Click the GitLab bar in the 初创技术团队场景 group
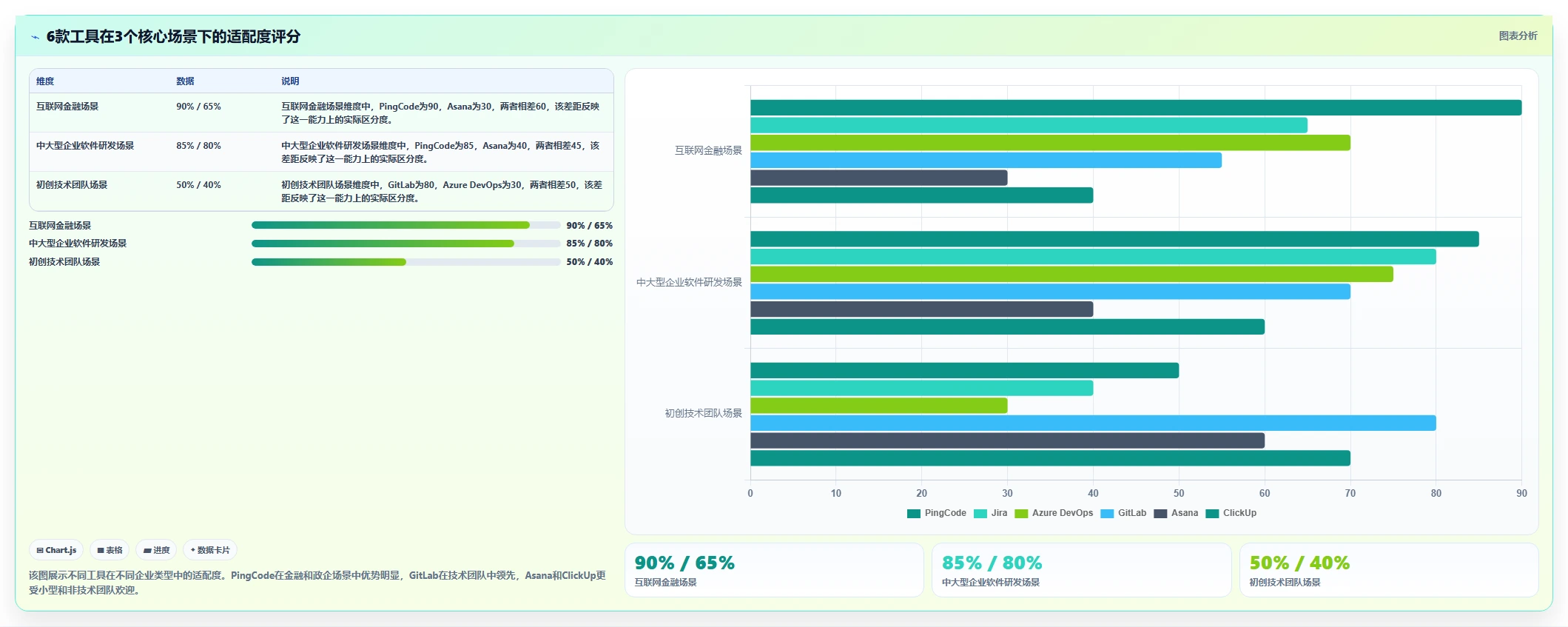 (1093, 423)
